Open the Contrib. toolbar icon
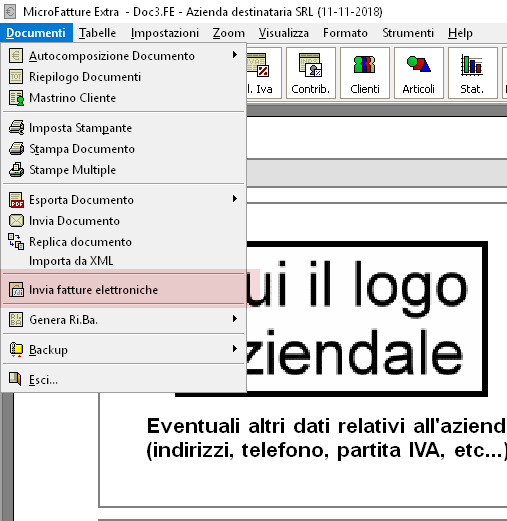Image resolution: width=507 pixels, height=521 pixels. click(x=311, y=73)
